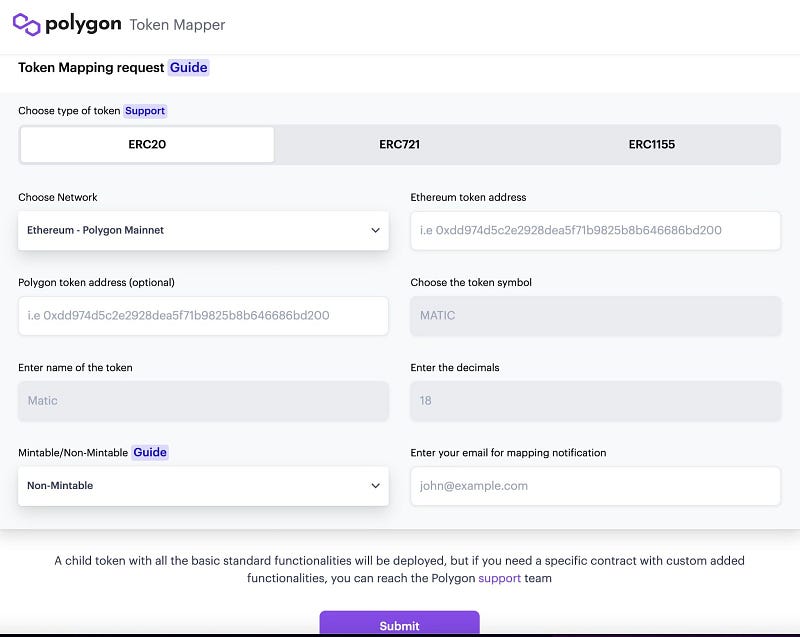Click the 'Enter your email for mapping notification' label
800x637 pixels.
[x=508, y=453]
